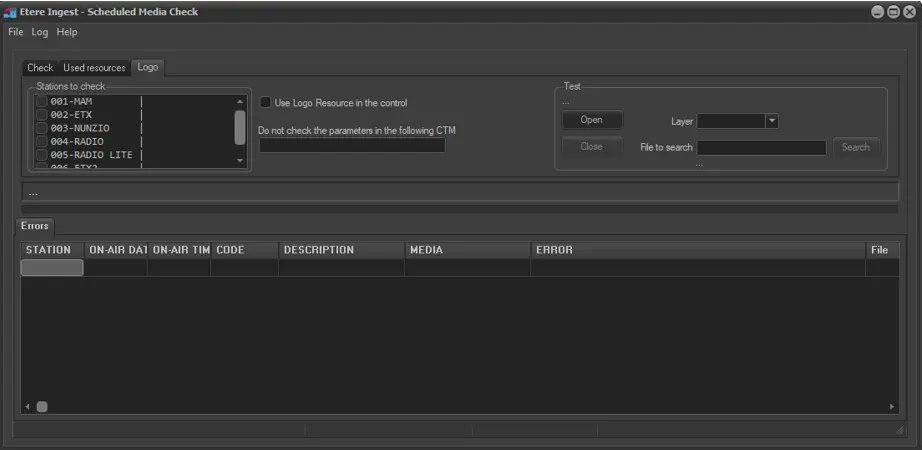
Task: Minimize the Scheduled Media Check window
Action: coord(877,12)
